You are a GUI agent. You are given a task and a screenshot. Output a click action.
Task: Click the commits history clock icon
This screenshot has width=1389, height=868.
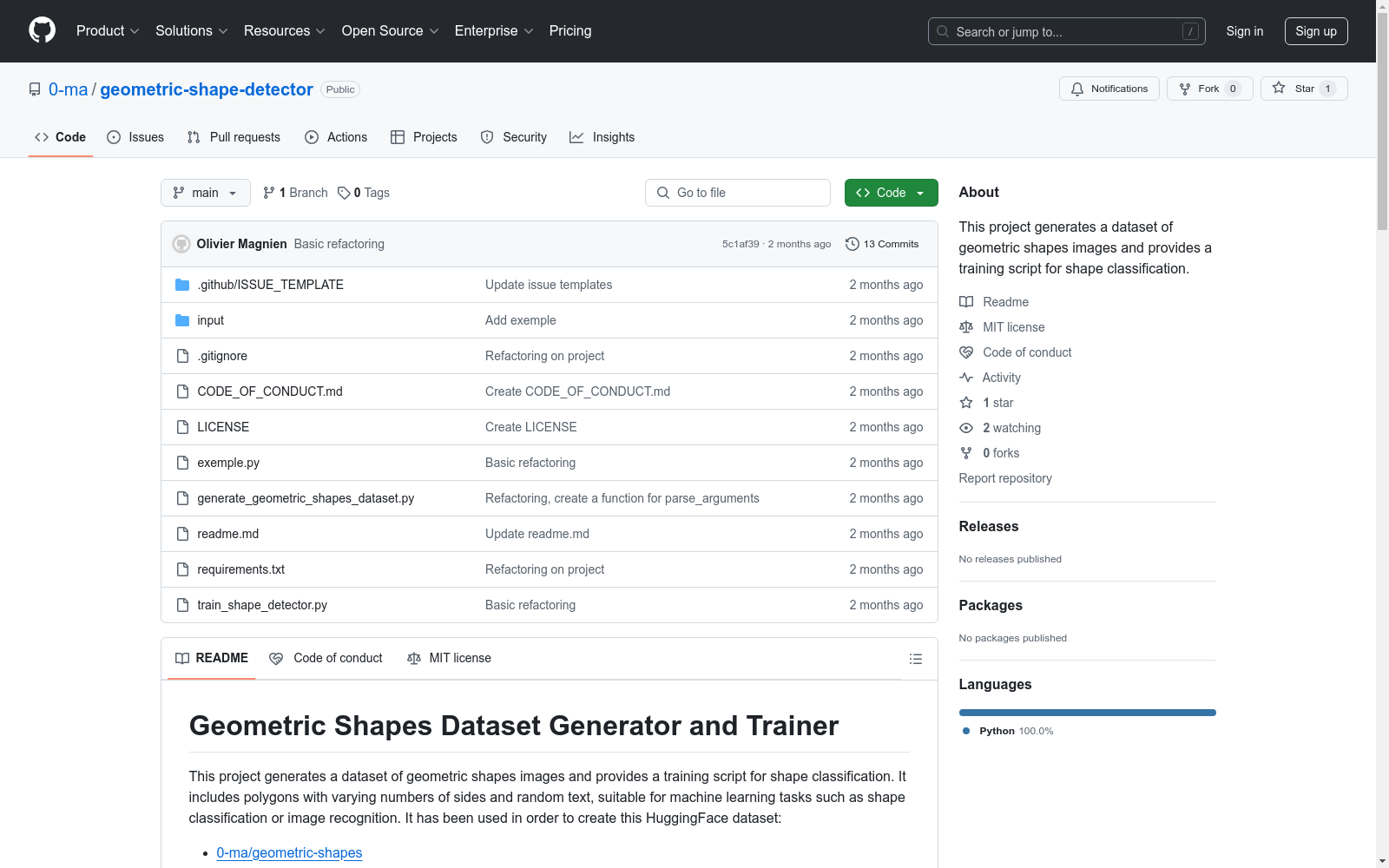852,244
